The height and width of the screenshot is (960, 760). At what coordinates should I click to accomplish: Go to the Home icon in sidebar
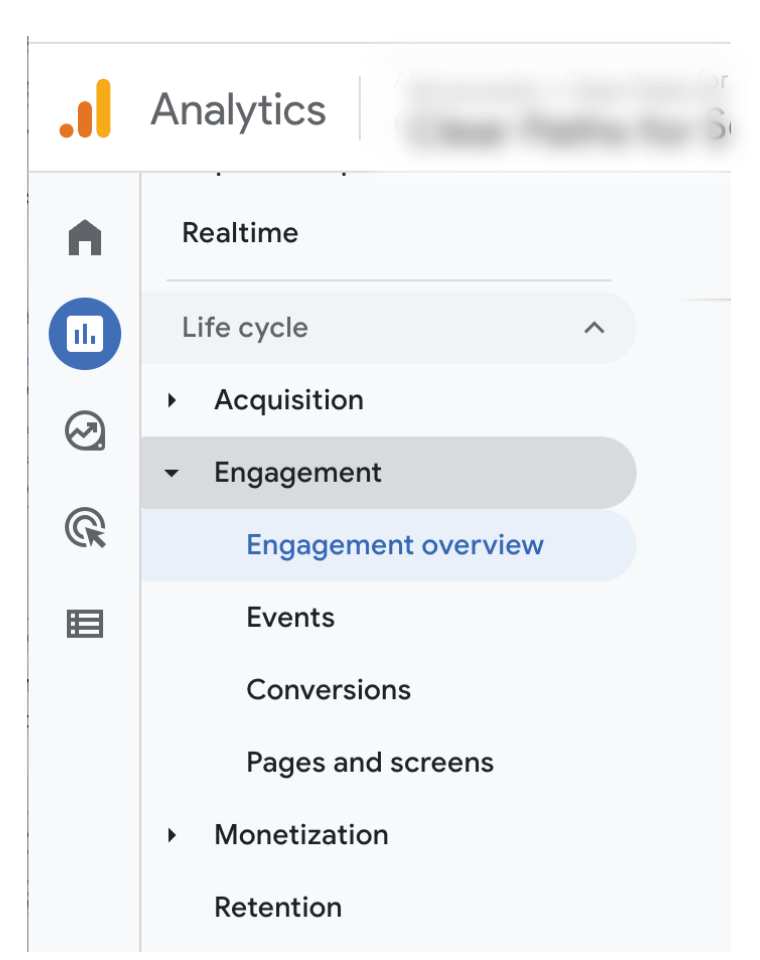(x=85, y=238)
